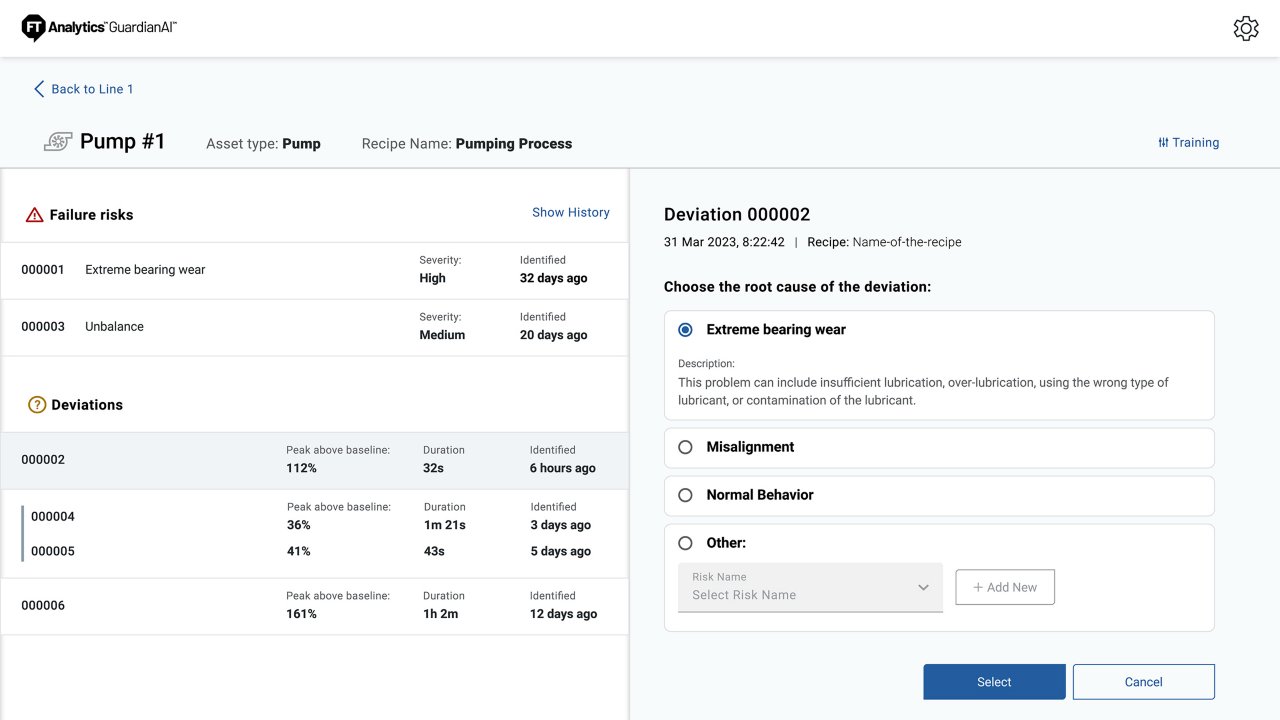The width and height of the screenshot is (1280, 720).
Task: Click the Deviations question mark icon
Action: click(36, 404)
